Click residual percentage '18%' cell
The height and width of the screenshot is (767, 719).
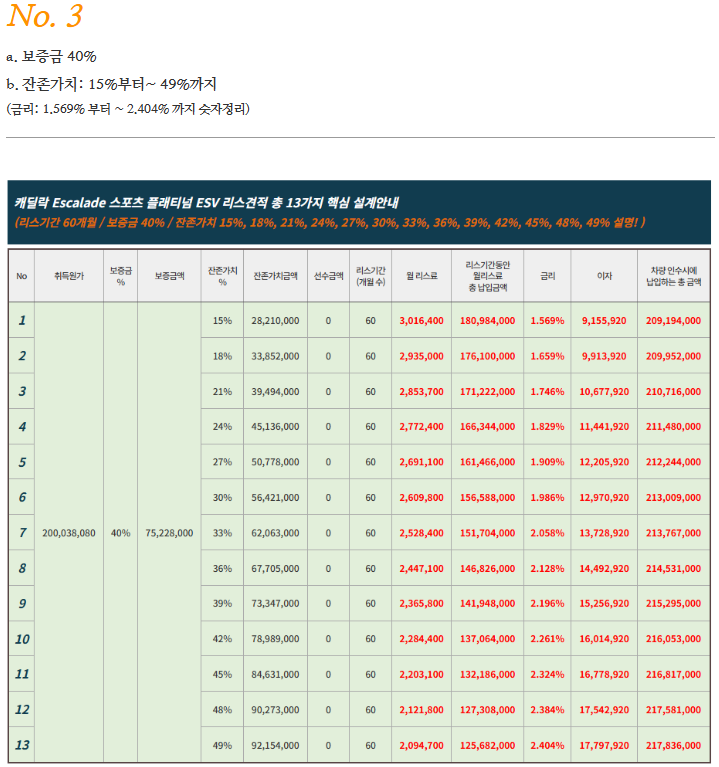pos(222,356)
